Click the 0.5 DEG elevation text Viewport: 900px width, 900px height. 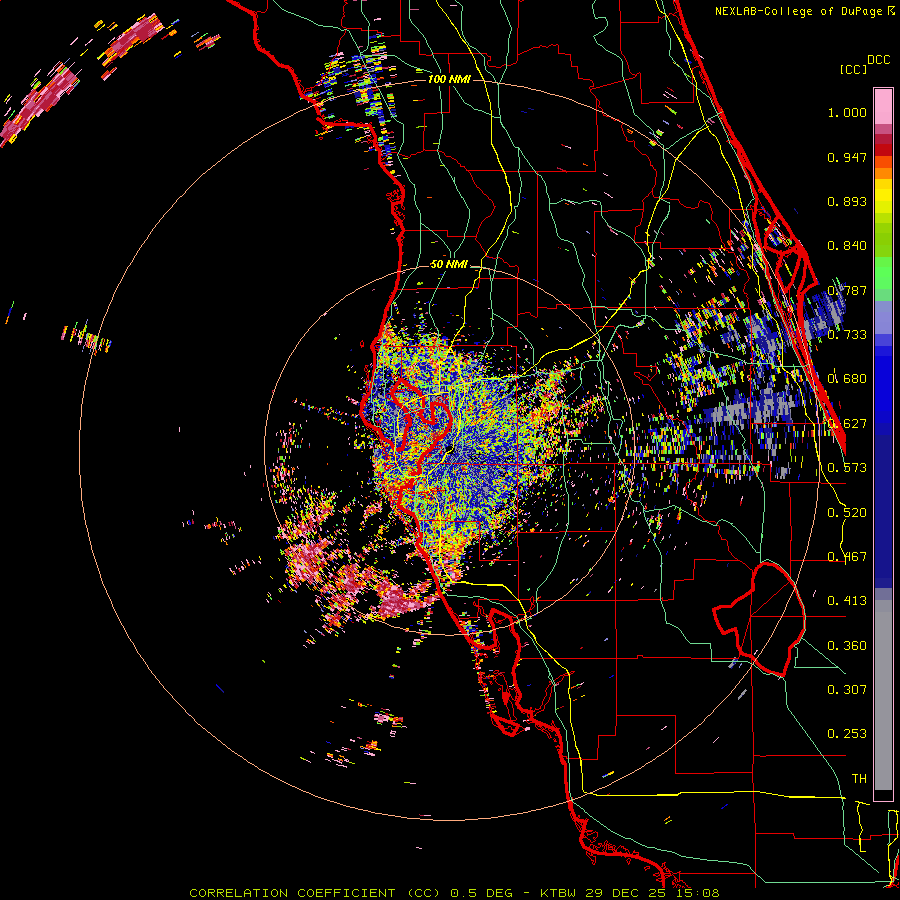(484, 893)
